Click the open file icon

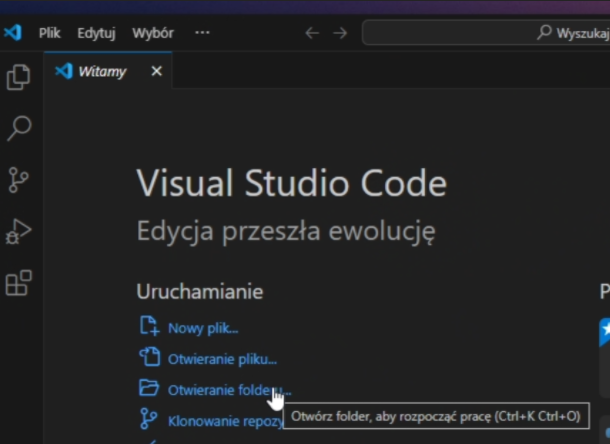pyautogui.click(x=149, y=356)
